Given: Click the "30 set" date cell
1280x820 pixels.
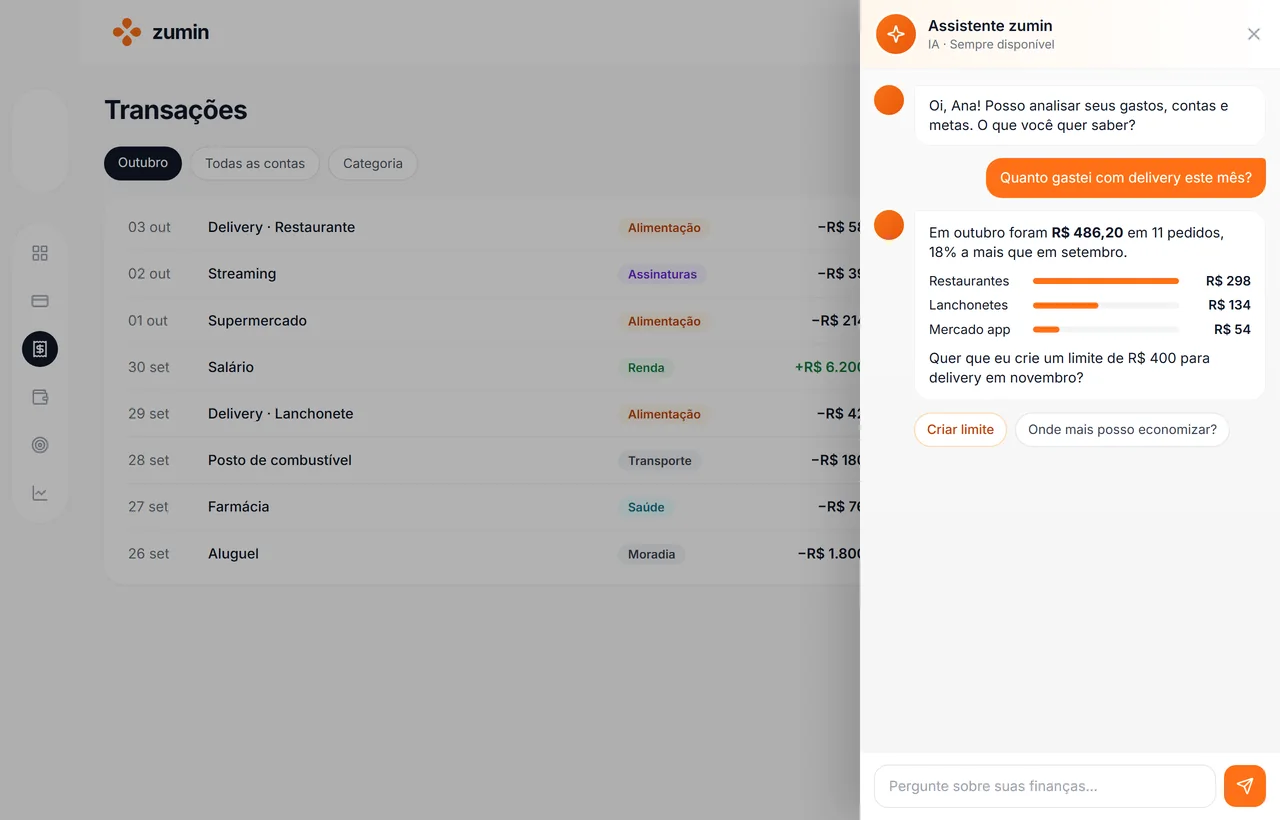Looking at the screenshot, I should [149, 367].
